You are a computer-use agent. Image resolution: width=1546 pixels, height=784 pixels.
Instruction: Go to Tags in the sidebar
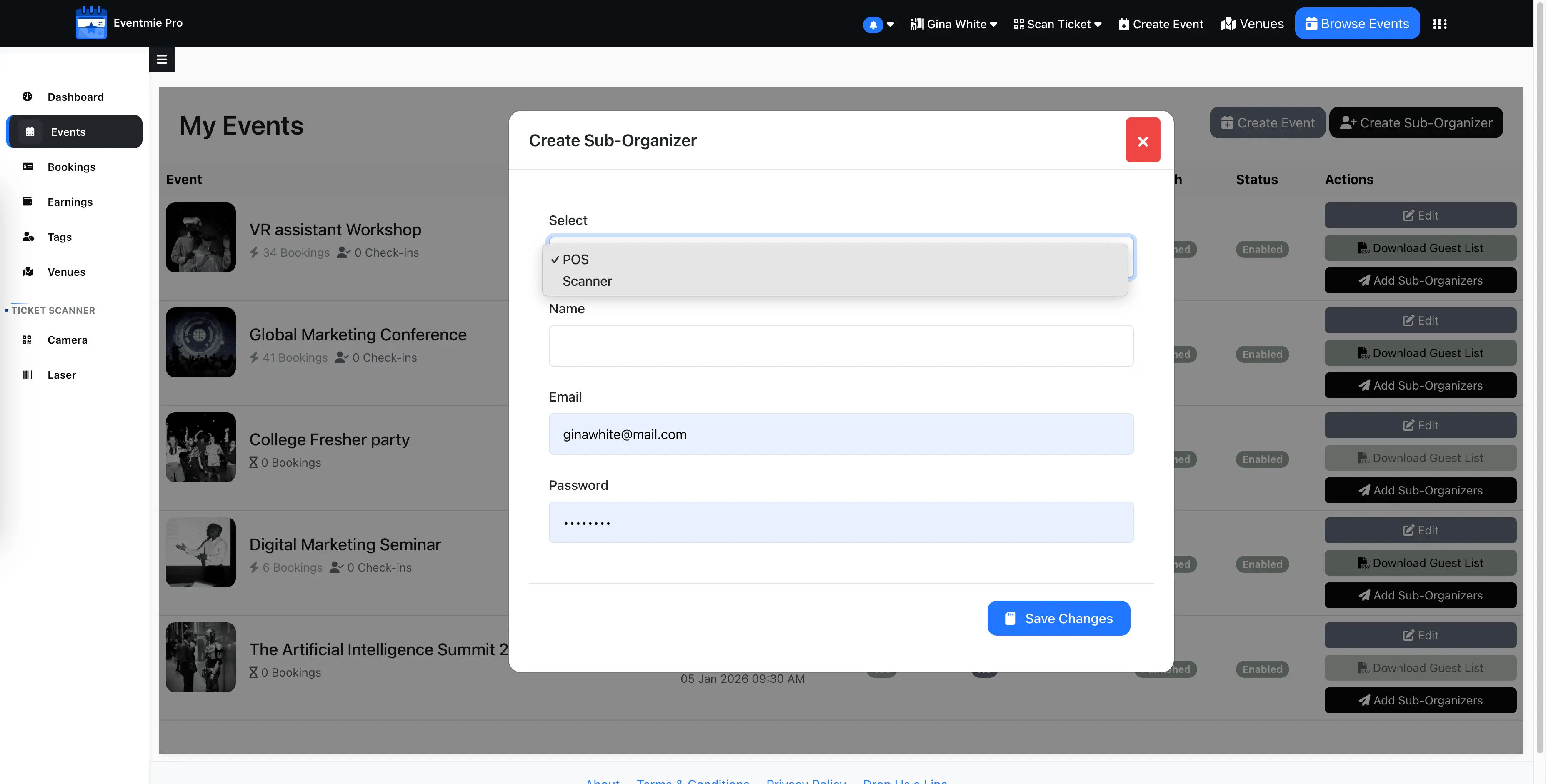60,237
